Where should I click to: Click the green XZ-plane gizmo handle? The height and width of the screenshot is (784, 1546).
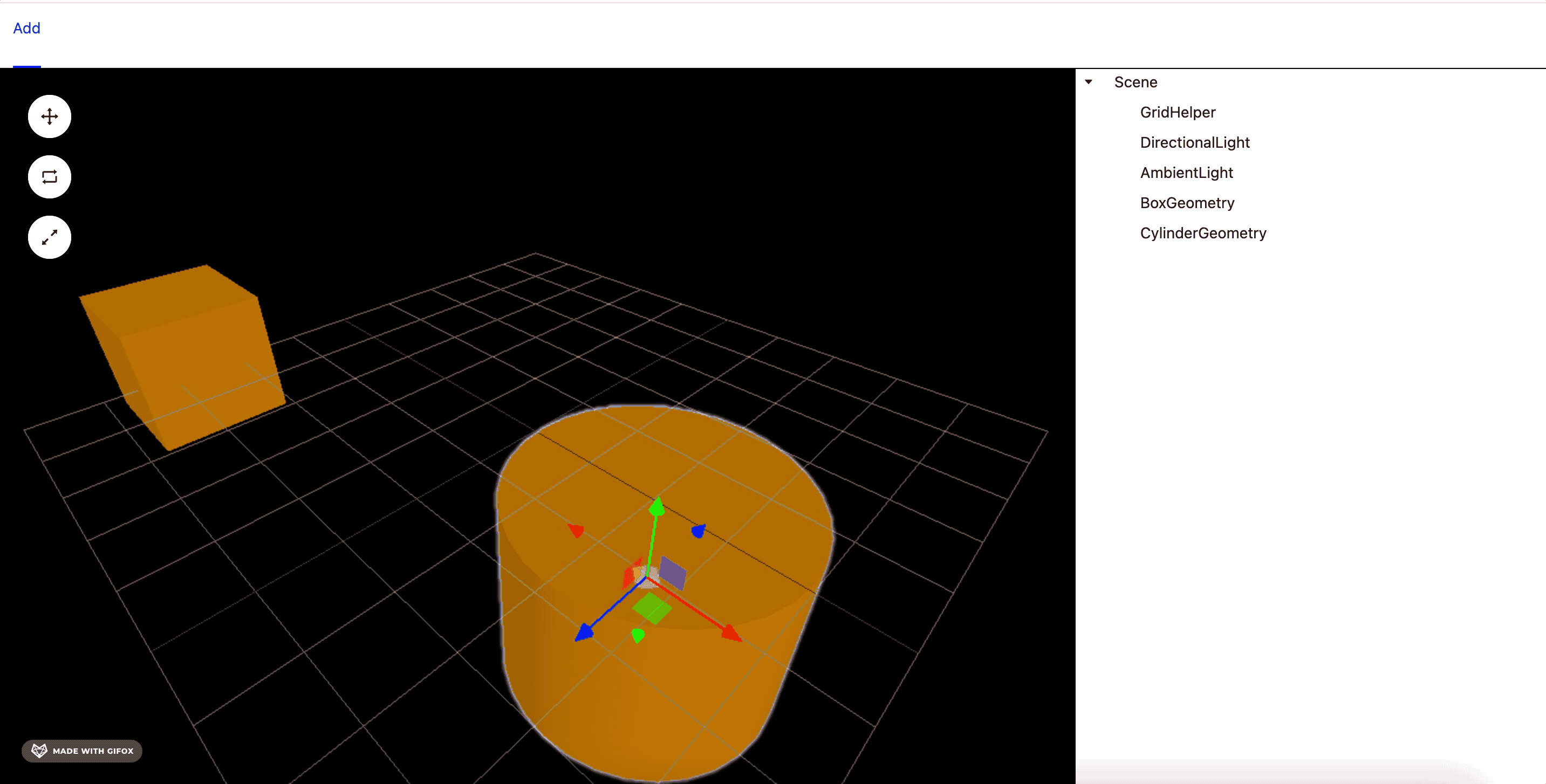click(652, 608)
